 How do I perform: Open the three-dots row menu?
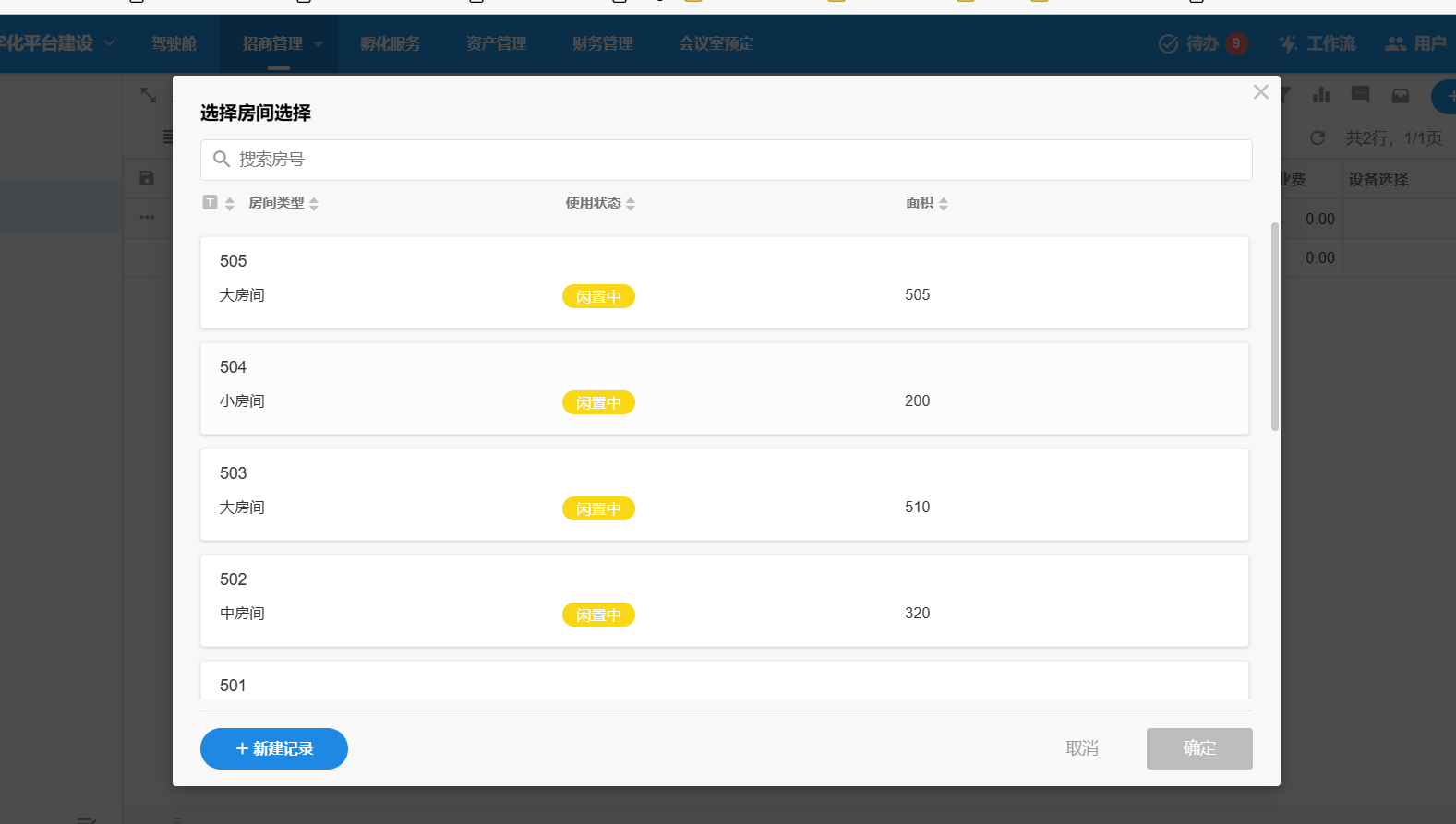tap(147, 218)
